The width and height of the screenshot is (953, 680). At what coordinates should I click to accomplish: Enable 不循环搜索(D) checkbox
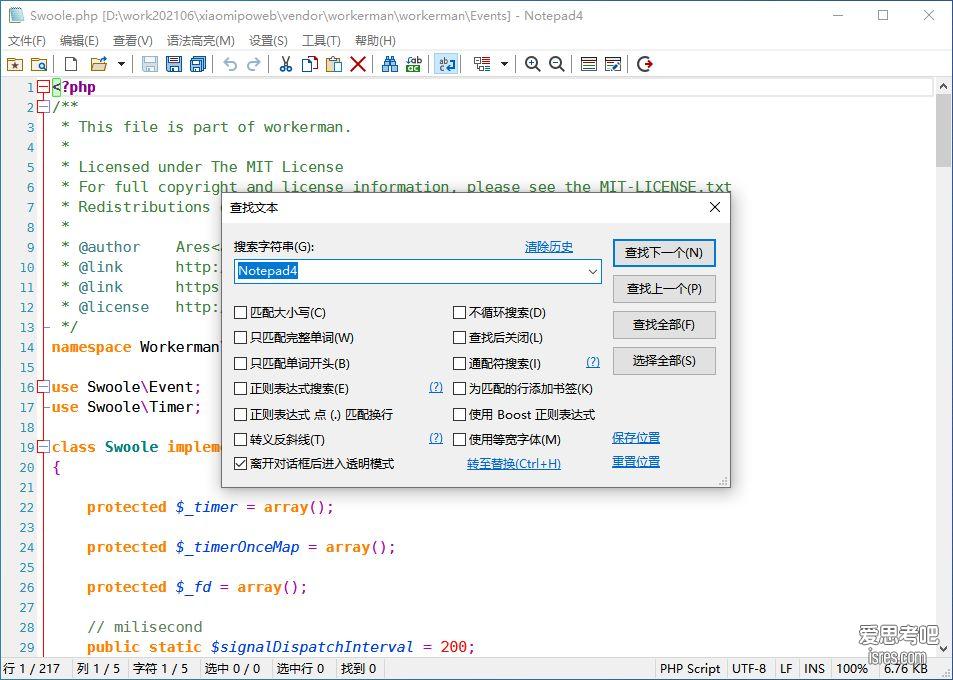click(459, 312)
